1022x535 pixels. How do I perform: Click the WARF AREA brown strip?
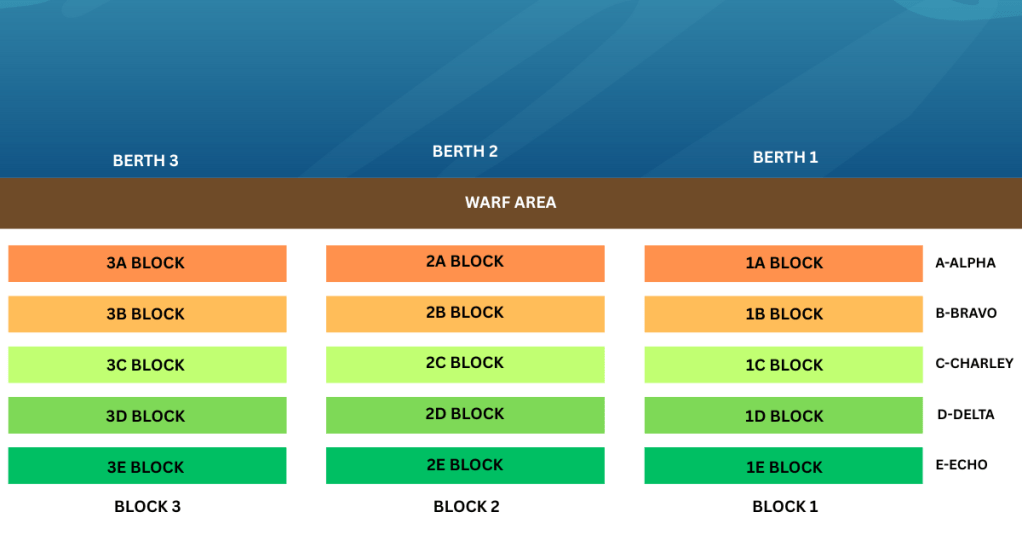pos(510,203)
